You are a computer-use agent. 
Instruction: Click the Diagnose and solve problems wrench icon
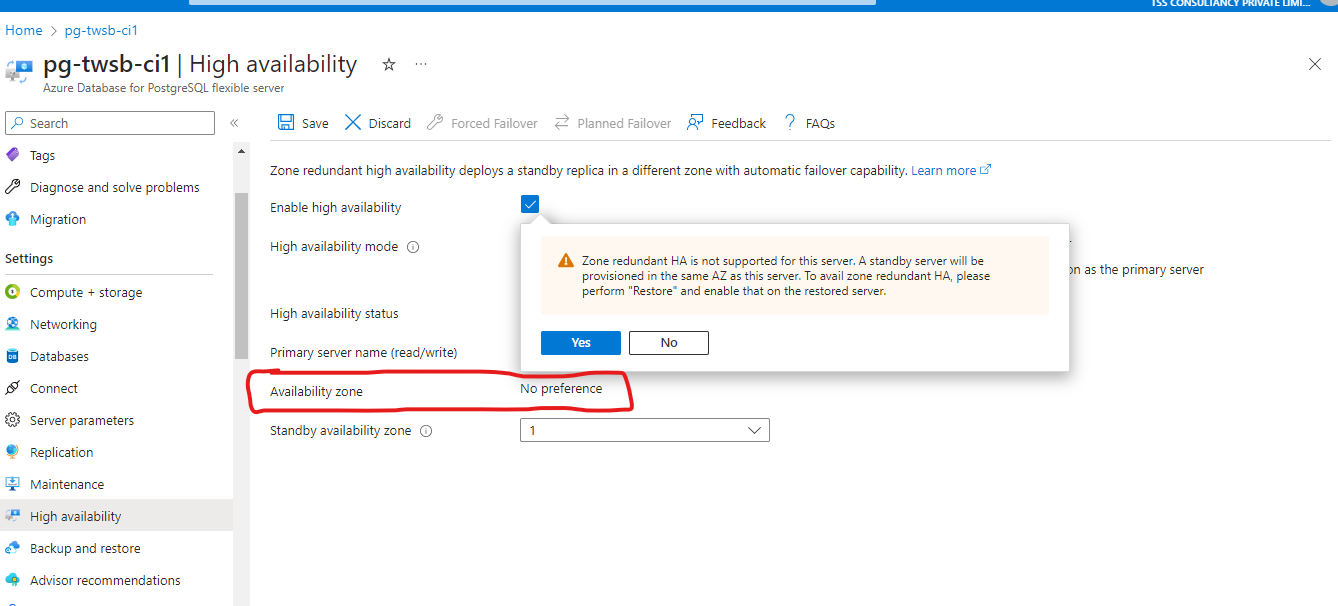[x=13, y=187]
